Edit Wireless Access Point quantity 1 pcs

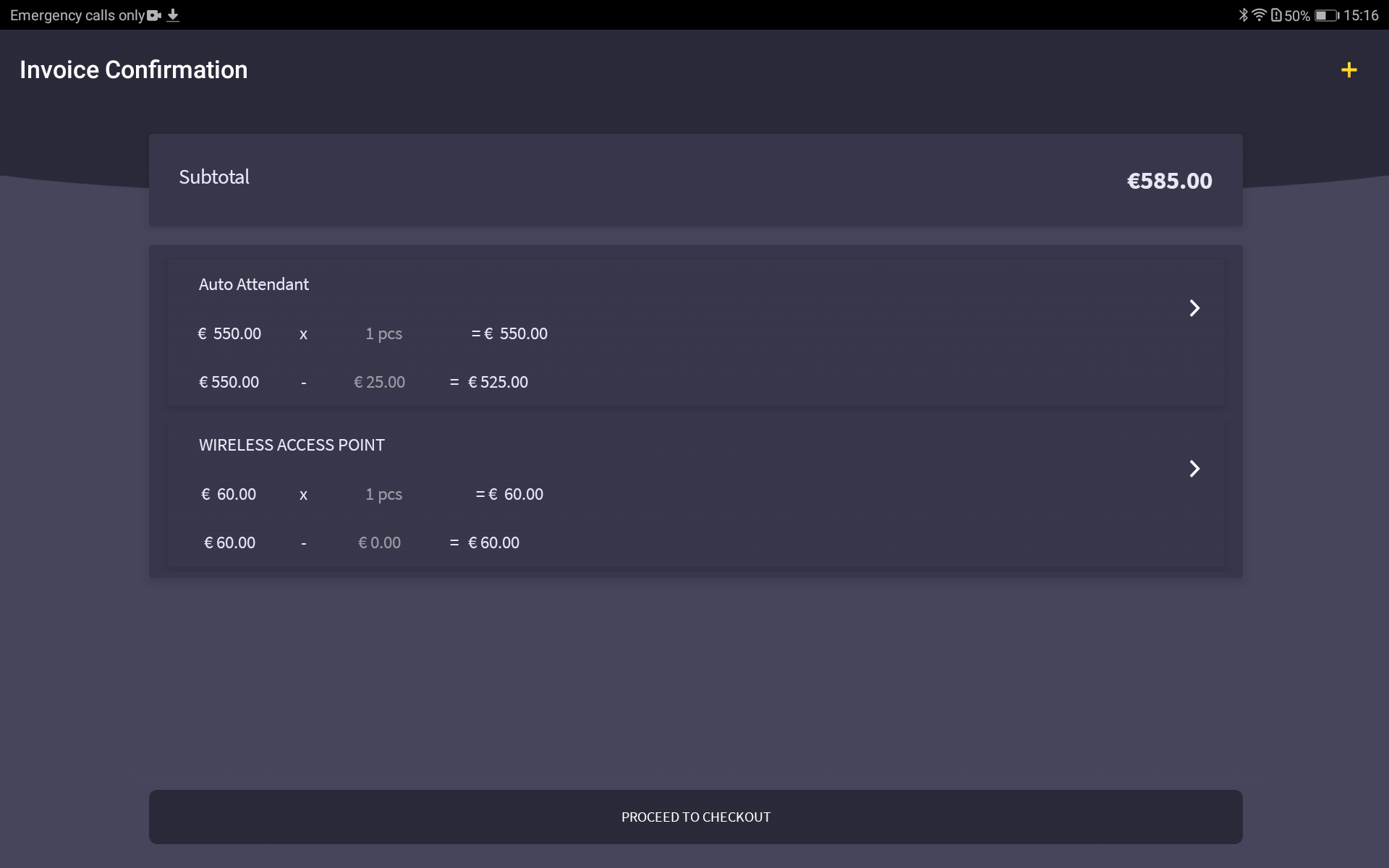pyautogui.click(x=383, y=494)
